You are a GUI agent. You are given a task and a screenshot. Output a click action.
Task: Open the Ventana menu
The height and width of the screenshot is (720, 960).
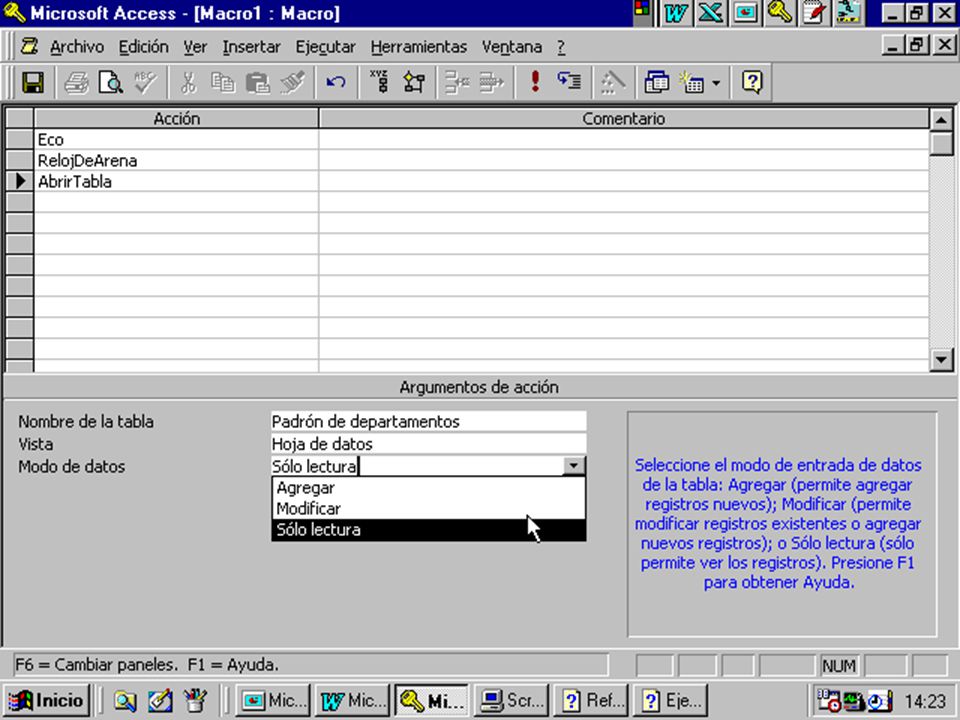(x=511, y=47)
